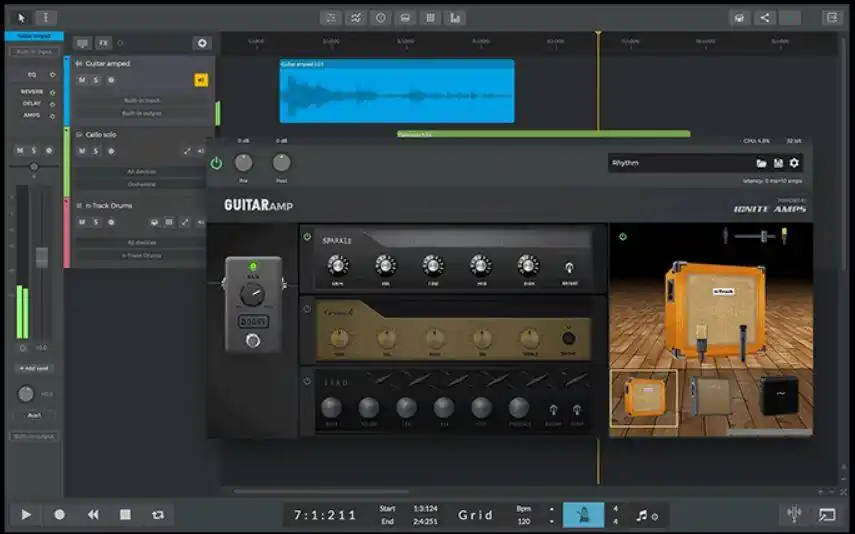The width and height of the screenshot is (855, 534).
Task: Click the boost pedal footswitch
Action: pos(252,341)
